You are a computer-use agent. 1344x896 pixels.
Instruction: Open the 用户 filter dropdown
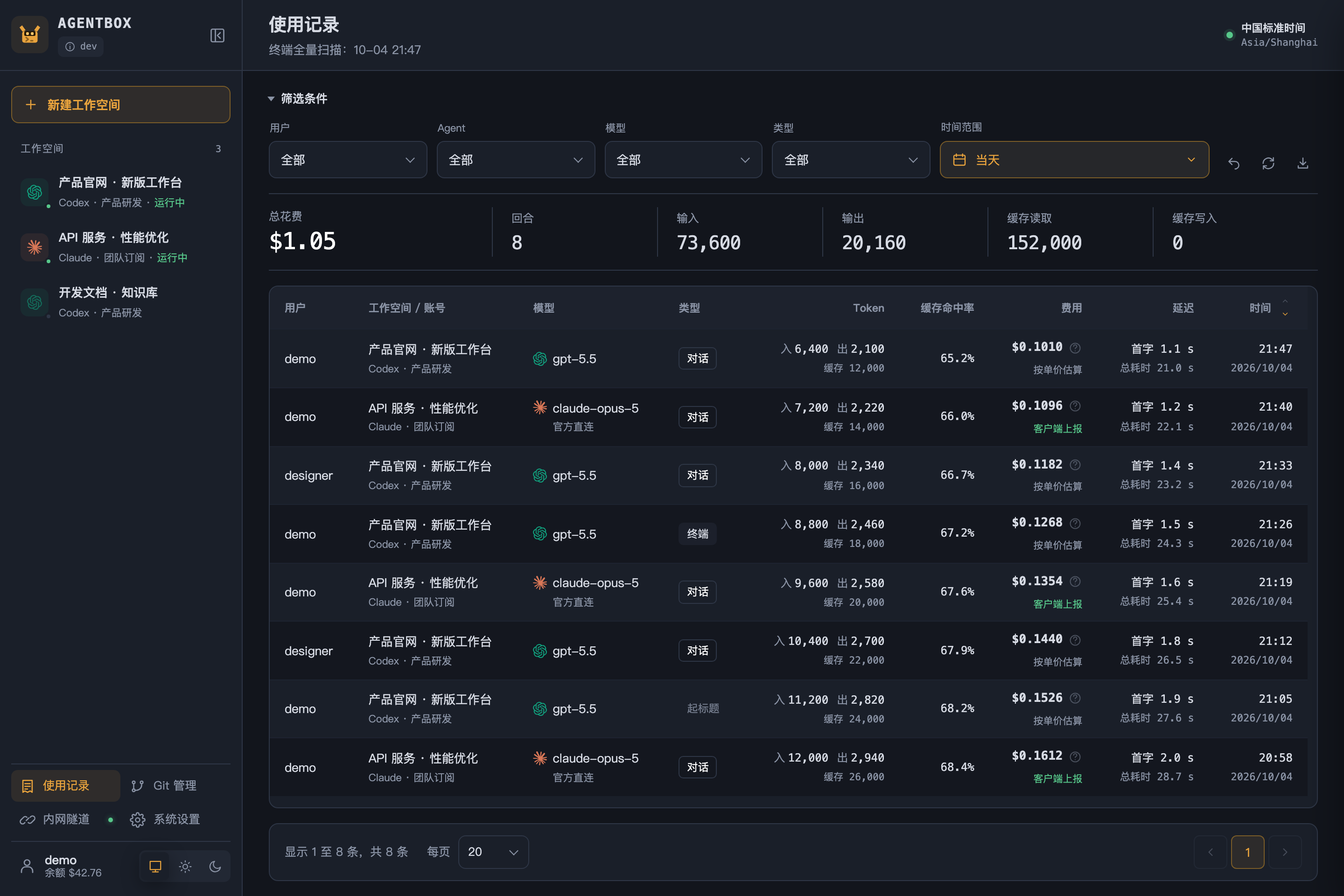tap(348, 160)
